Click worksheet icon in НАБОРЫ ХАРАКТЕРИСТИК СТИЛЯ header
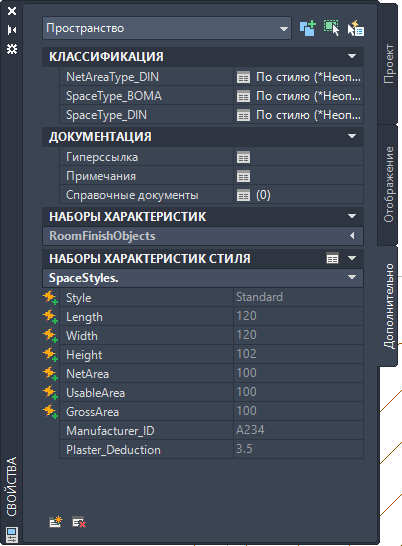 (332, 258)
